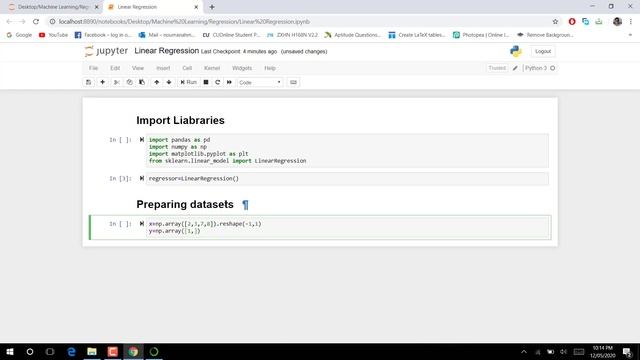
Task: Click the taskbar volume icon
Action: pos(564,352)
